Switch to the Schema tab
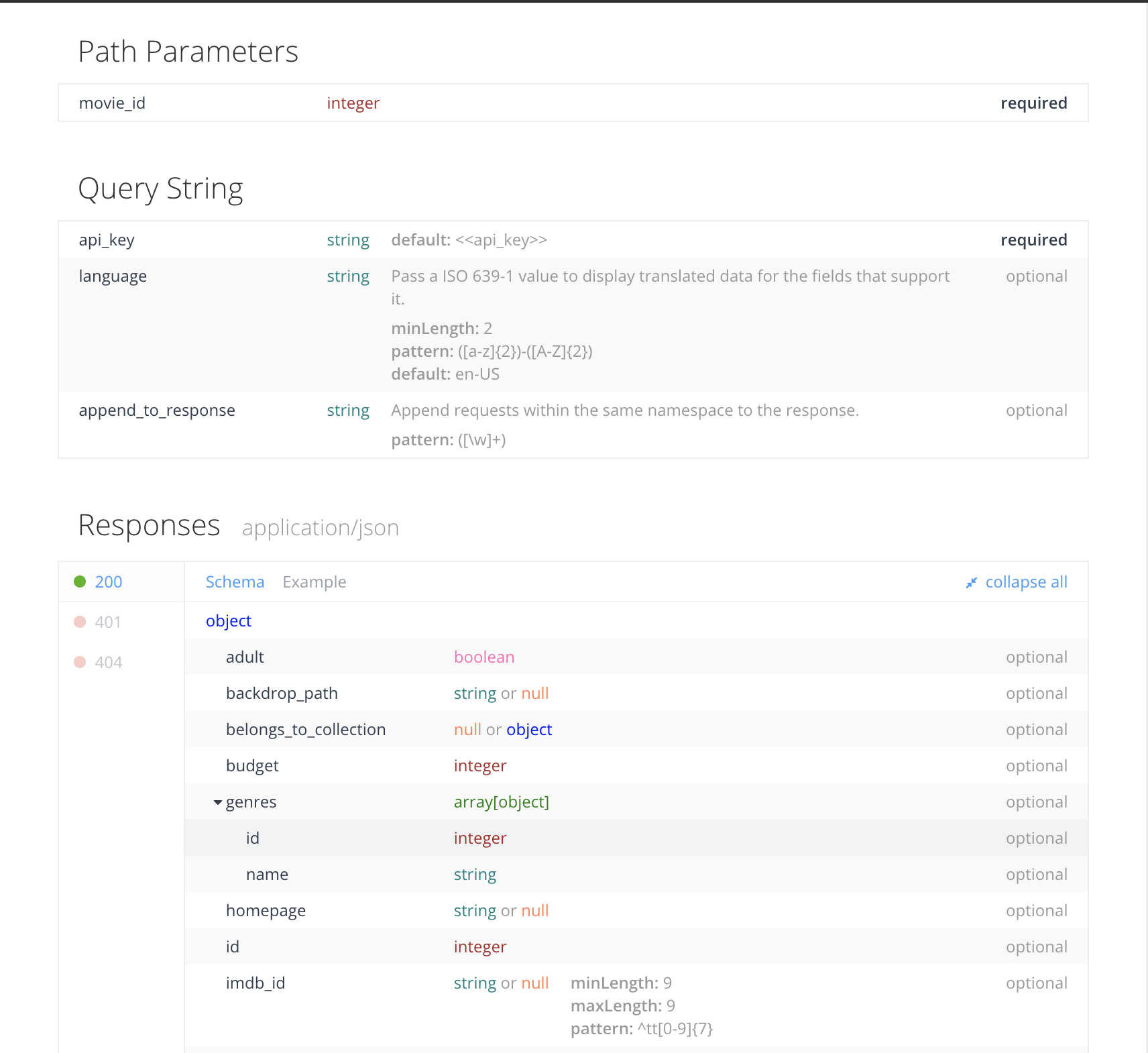The height and width of the screenshot is (1053, 1148). 235,582
